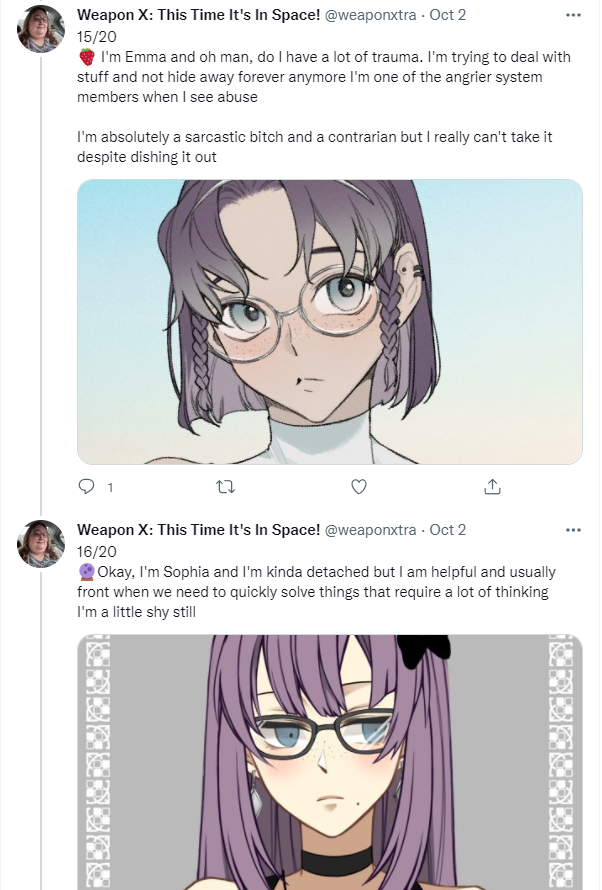602x890 pixels.
Task: Open display name on the 15/20 tweet
Action: click(x=199, y=15)
